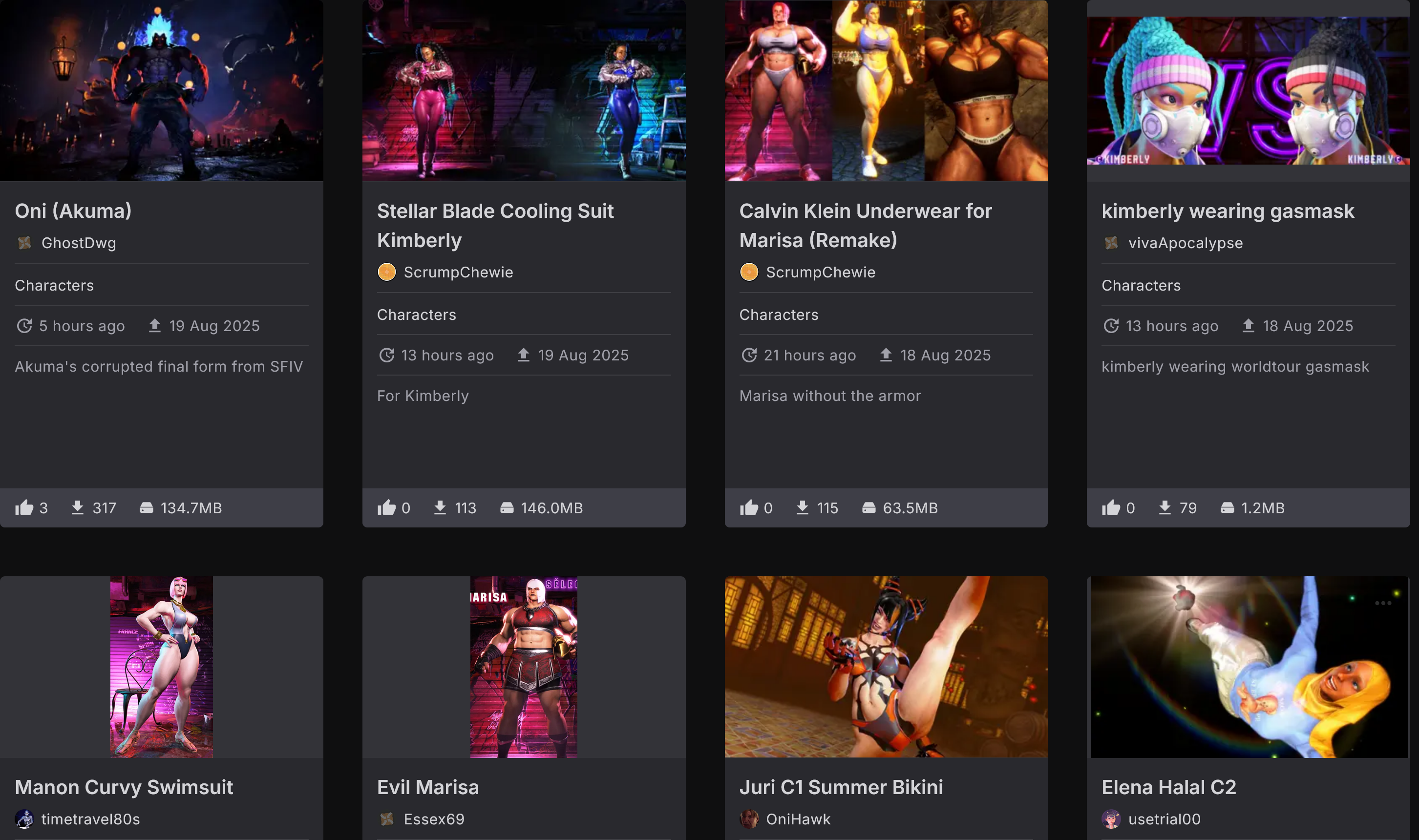Click the download icon on Oni (Akuma) card

(x=78, y=508)
